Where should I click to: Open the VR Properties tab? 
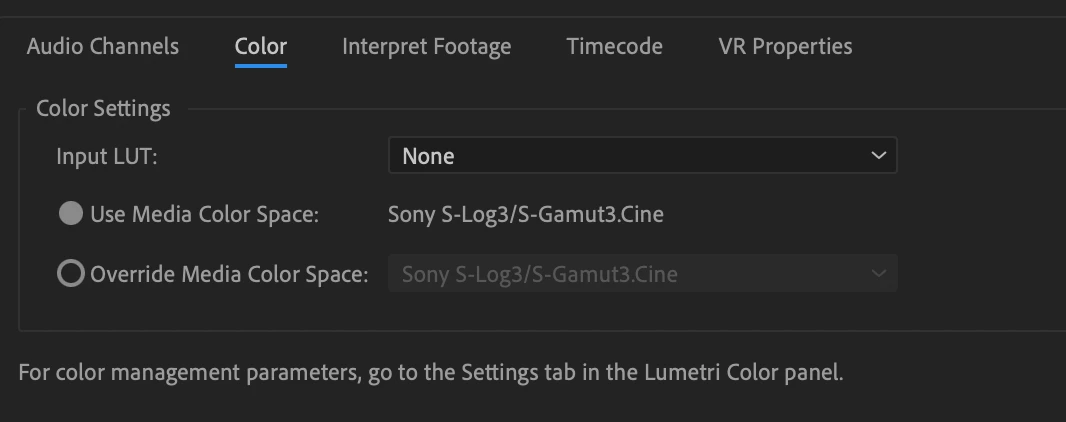click(785, 46)
